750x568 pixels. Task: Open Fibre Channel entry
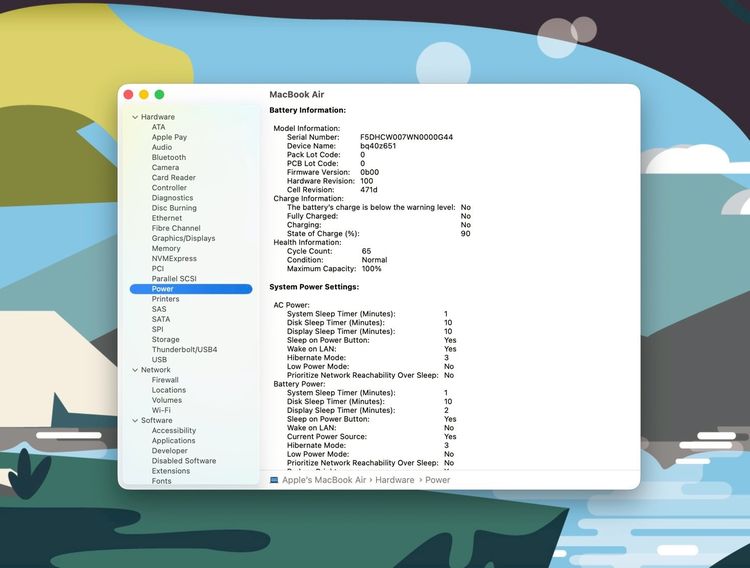coord(176,228)
